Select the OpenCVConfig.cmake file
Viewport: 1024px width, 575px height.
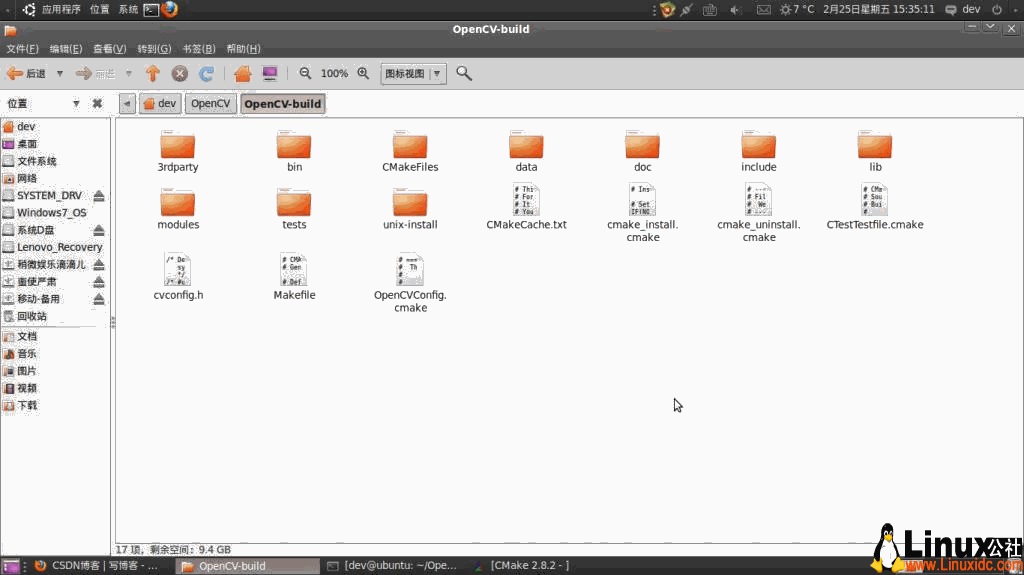(410, 284)
